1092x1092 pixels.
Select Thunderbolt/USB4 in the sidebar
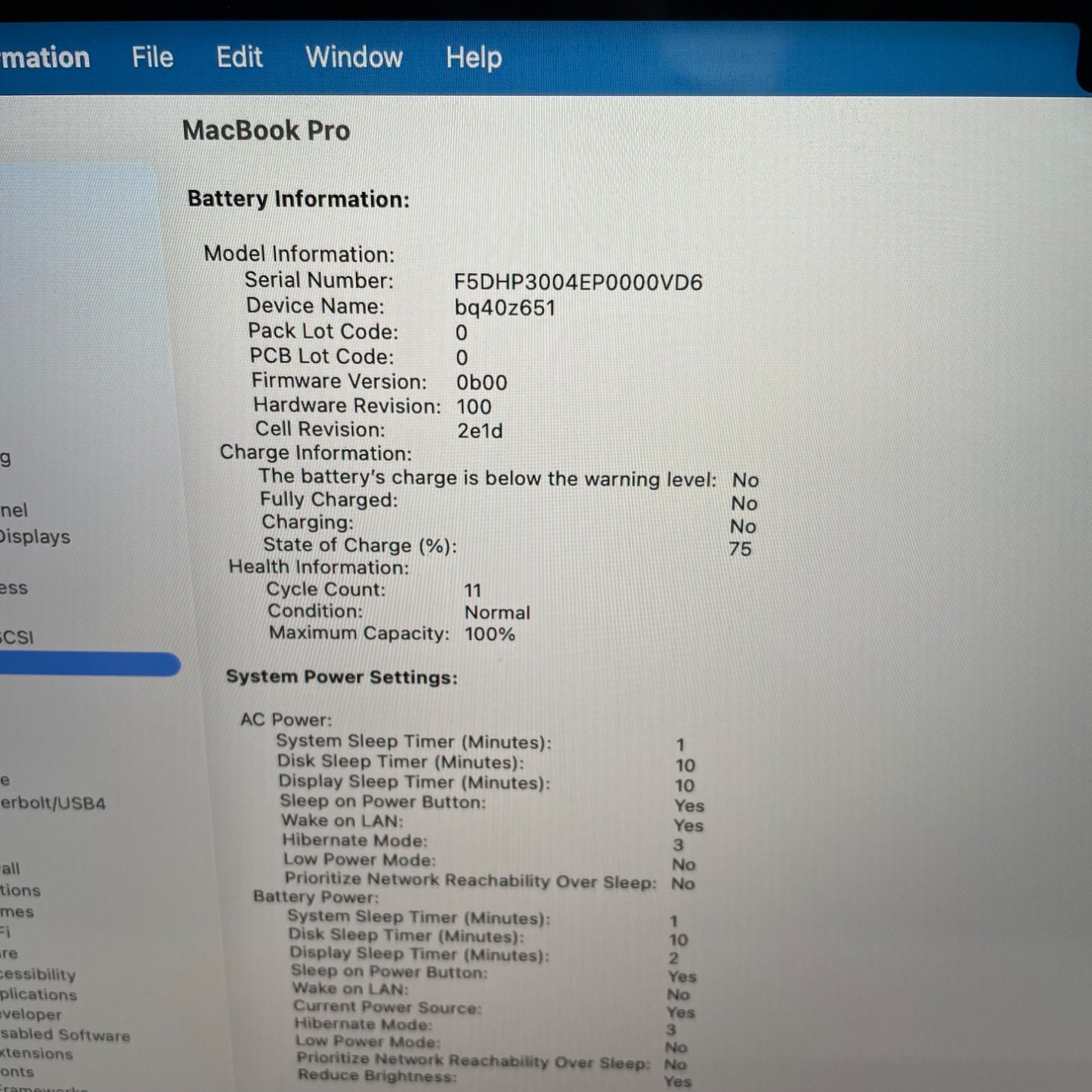(53, 803)
